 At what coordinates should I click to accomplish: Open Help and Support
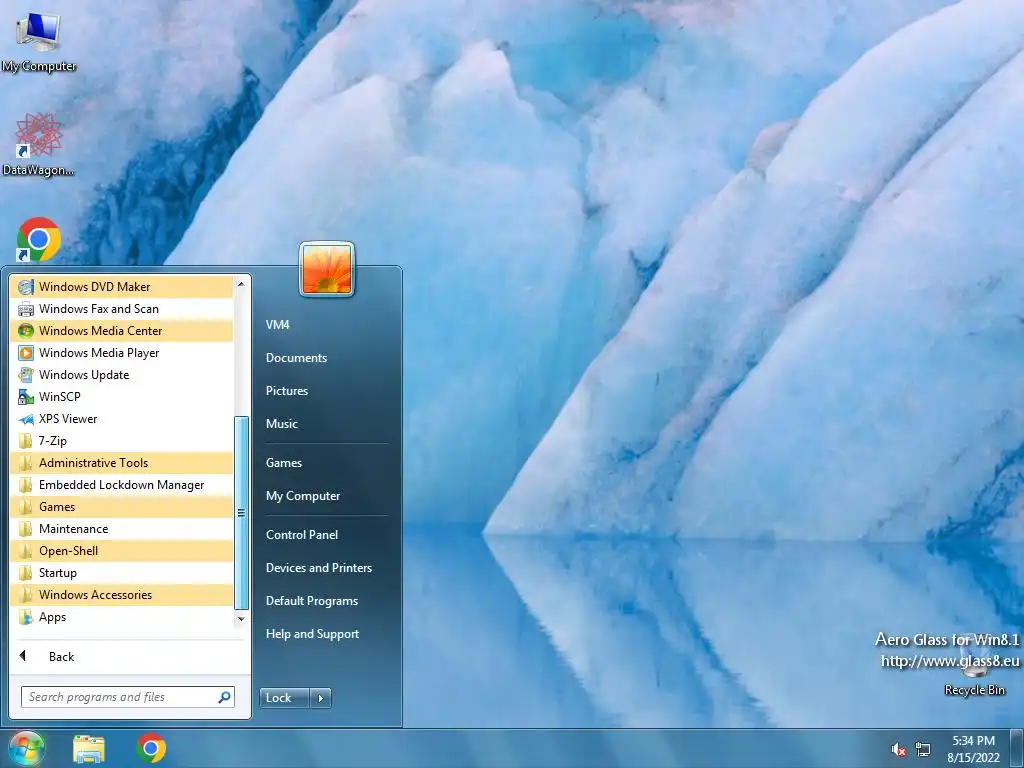[x=312, y=634]
